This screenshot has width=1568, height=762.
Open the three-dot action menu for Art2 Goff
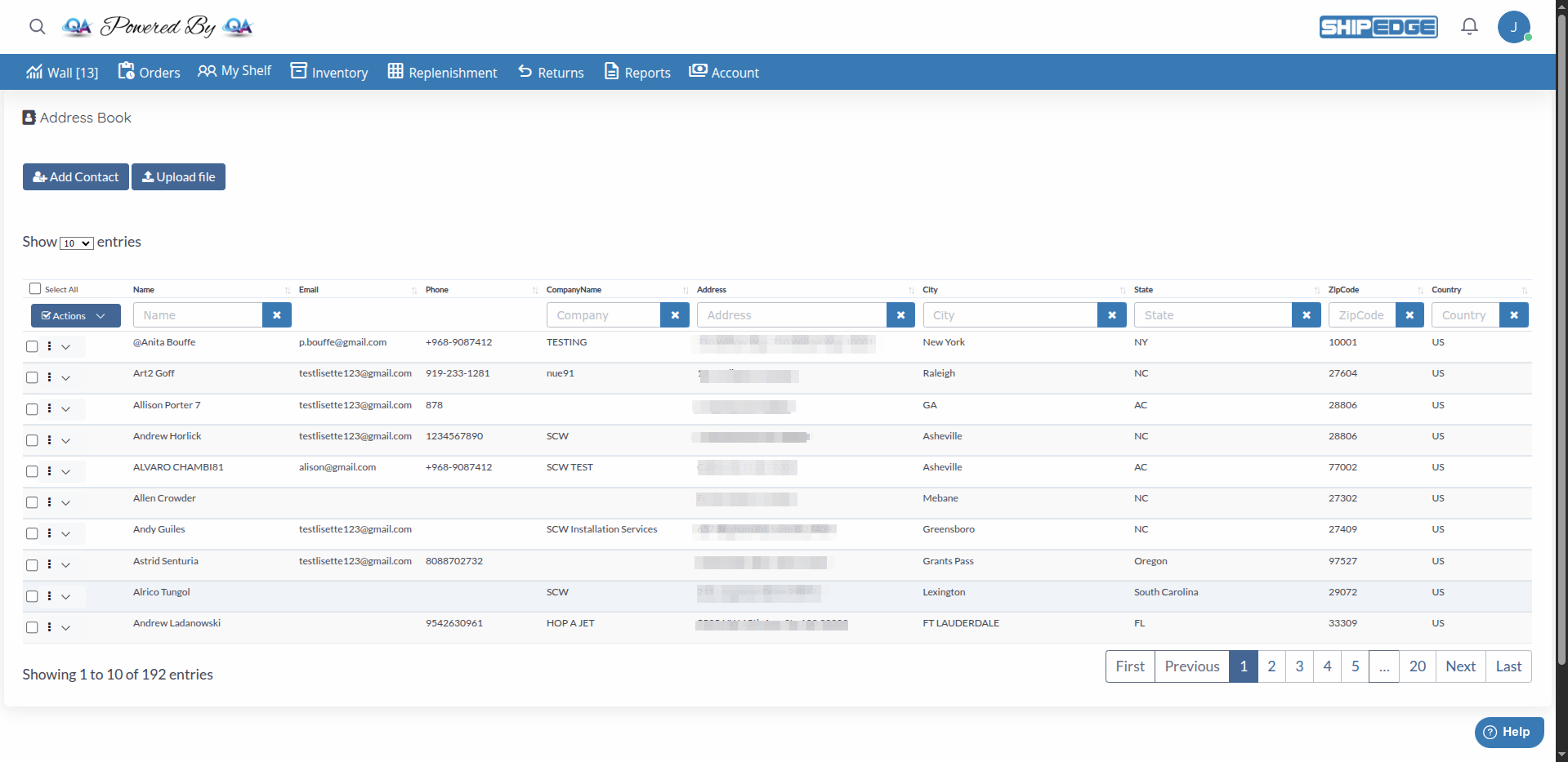click(x=49, y=377)
